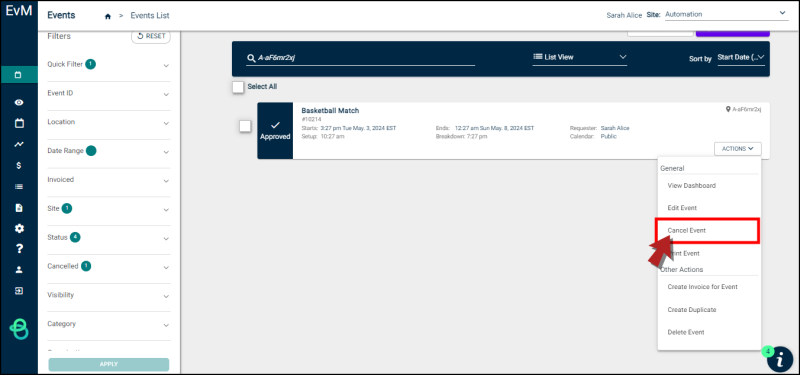Check the Select All checkbox
This screenshot has height=375, width=800.
point(238,87)
